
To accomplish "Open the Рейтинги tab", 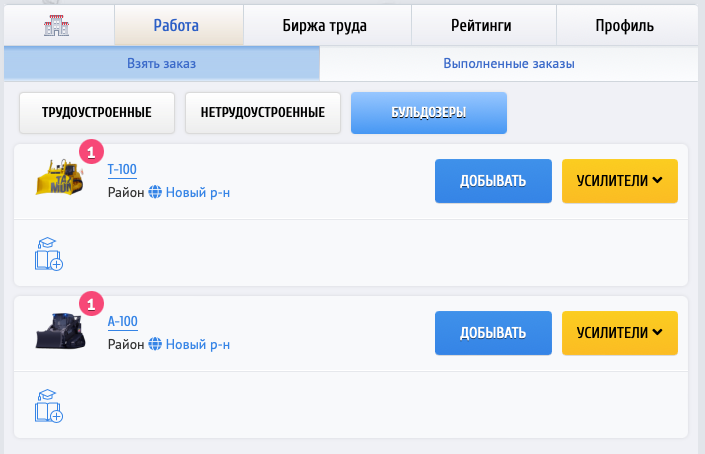I will pos(483,26).
